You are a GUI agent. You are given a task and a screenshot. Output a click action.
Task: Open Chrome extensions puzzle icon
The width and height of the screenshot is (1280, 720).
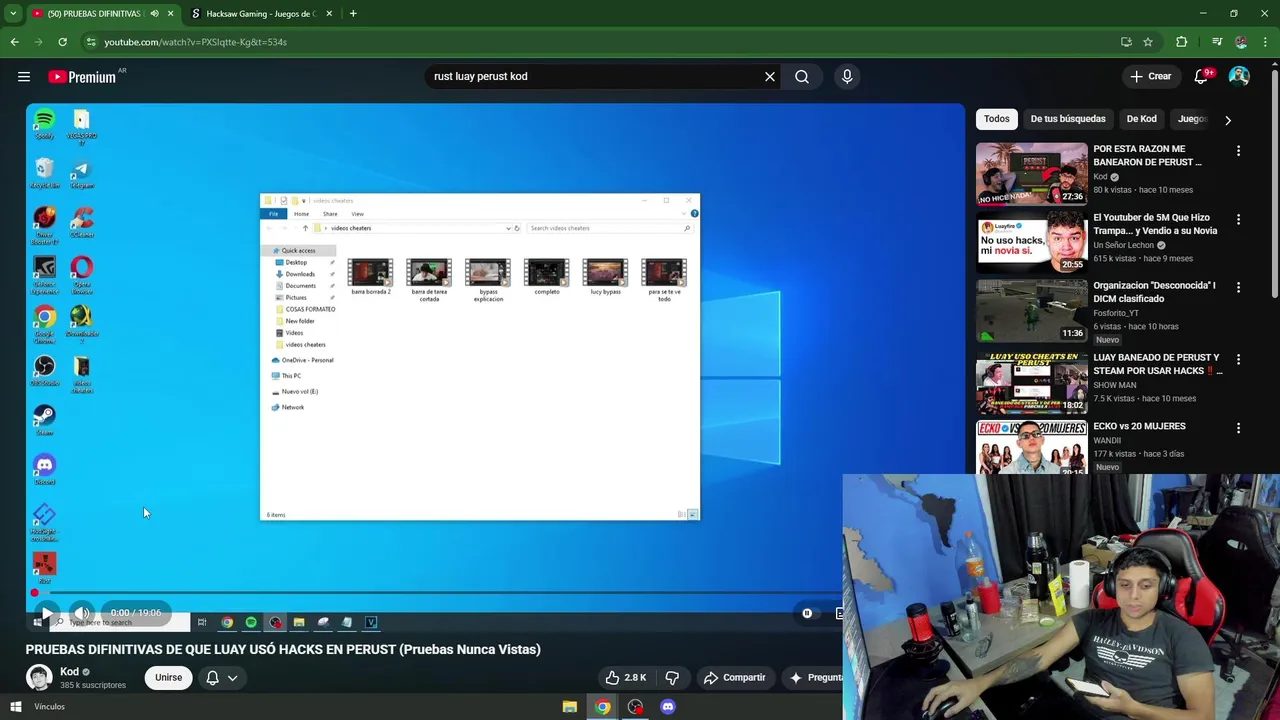click(x=1182, y=42)
